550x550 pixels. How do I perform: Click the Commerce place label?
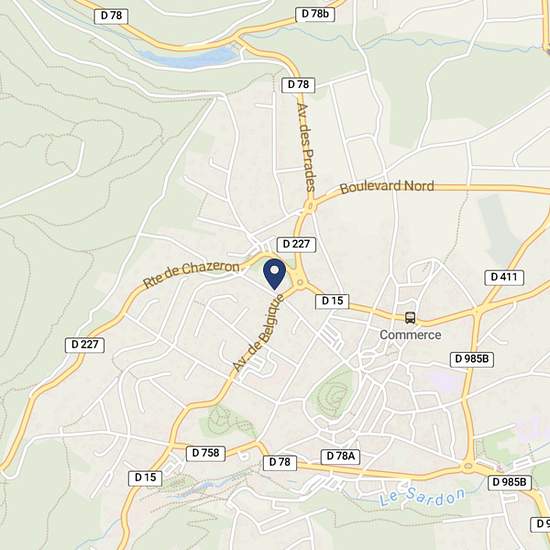[x=410, y=335]
